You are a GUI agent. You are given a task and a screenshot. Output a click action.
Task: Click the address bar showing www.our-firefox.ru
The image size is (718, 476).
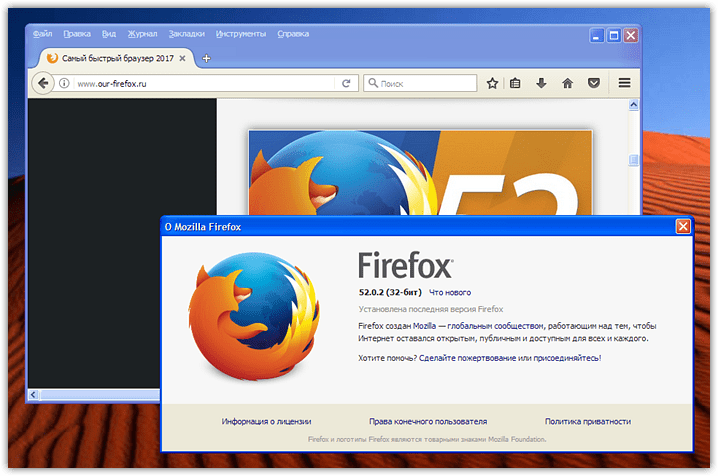click(203, 83)
